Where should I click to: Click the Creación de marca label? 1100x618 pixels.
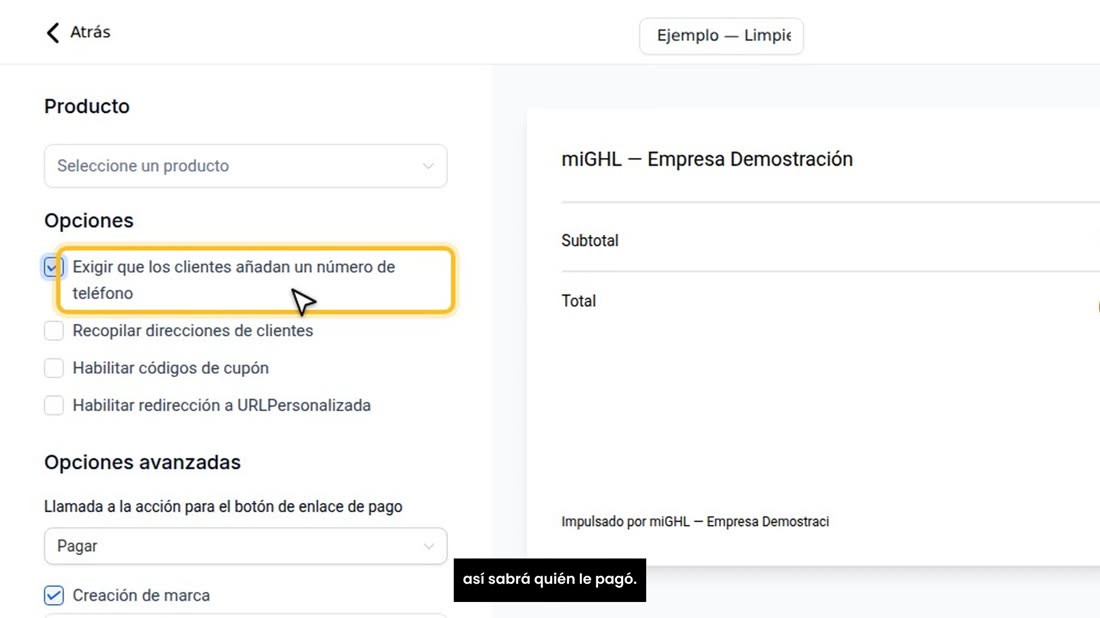(x=141, y=596)
